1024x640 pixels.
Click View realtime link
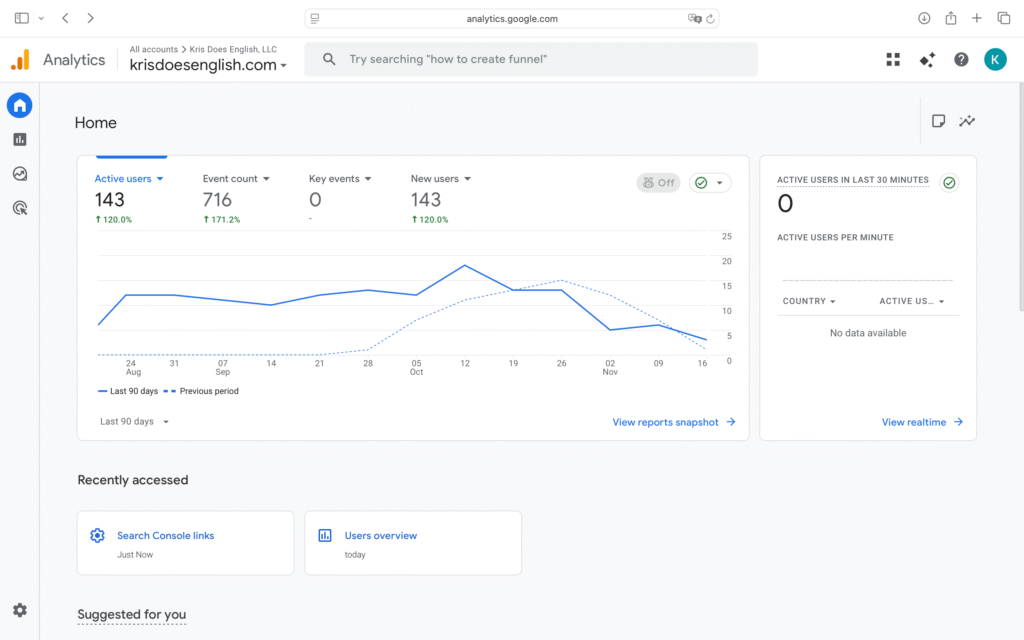(x=922, y=422)
